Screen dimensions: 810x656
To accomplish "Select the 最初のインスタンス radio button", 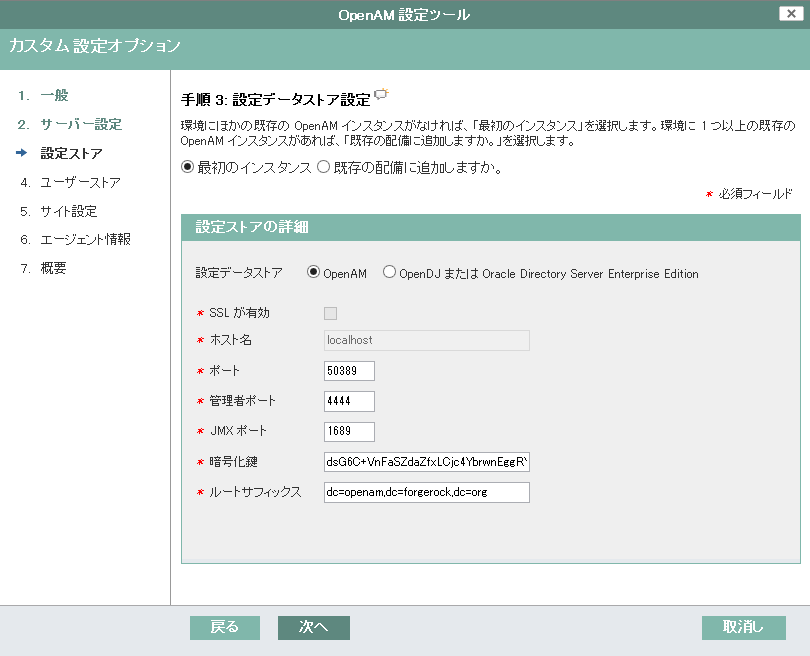I will (187, 167).
